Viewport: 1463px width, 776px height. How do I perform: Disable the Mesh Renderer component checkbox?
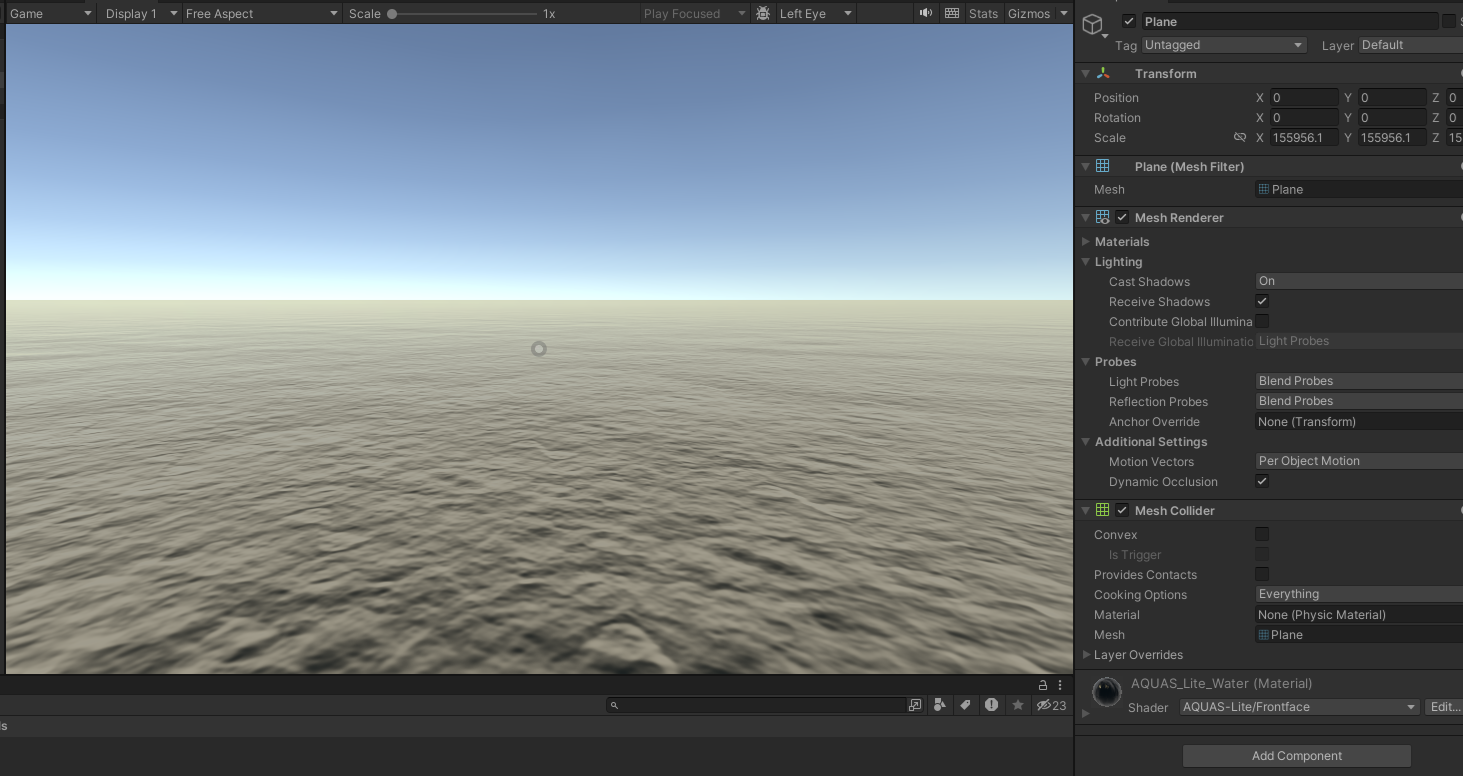click(1122, 217)
